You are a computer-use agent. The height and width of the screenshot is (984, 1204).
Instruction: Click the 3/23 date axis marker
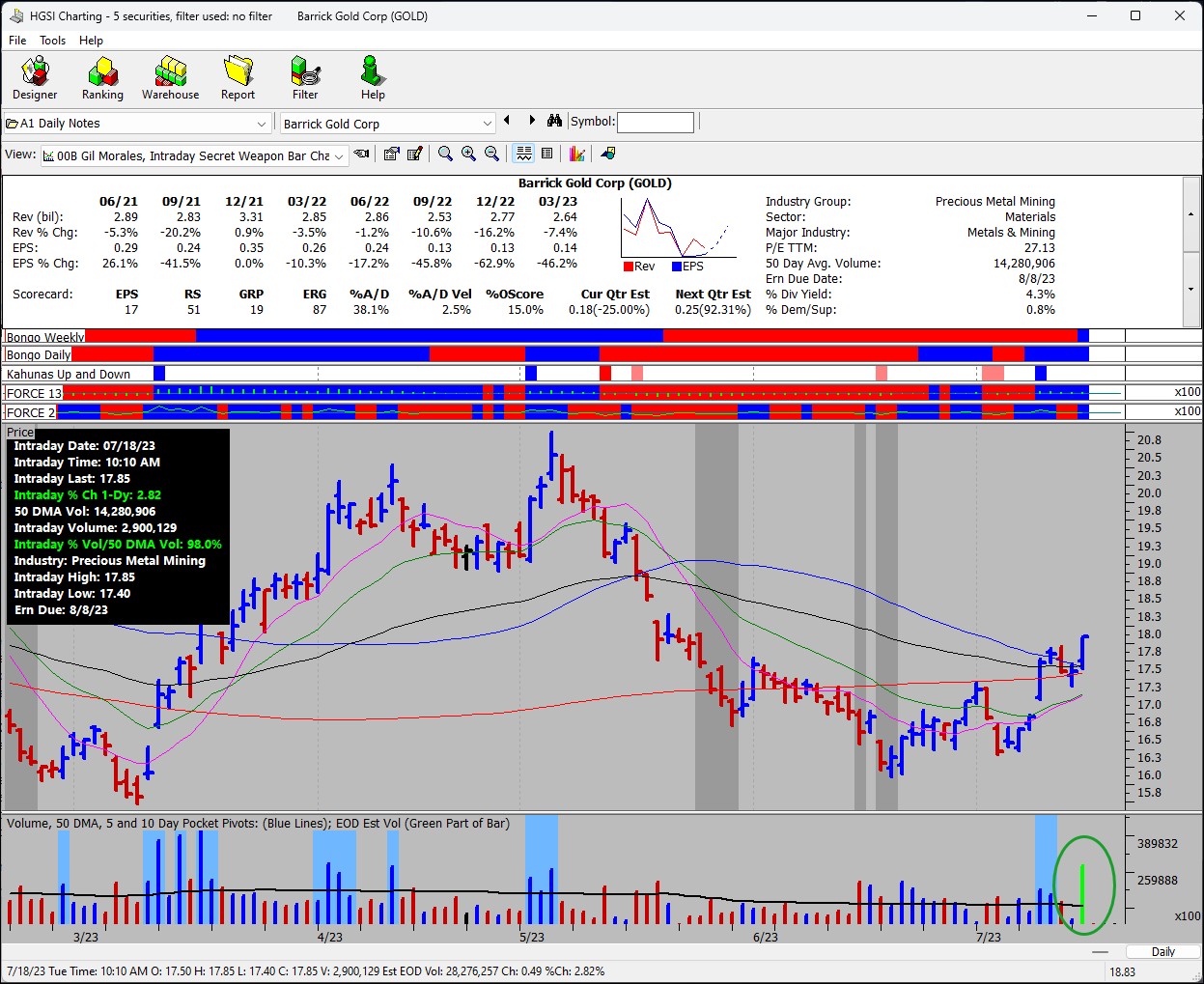(86, 938)
